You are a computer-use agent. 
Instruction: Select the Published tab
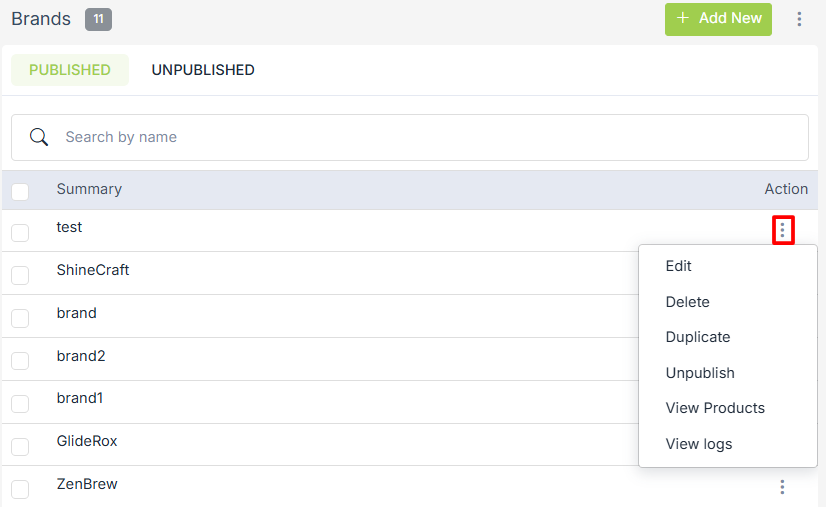point(70,70)
